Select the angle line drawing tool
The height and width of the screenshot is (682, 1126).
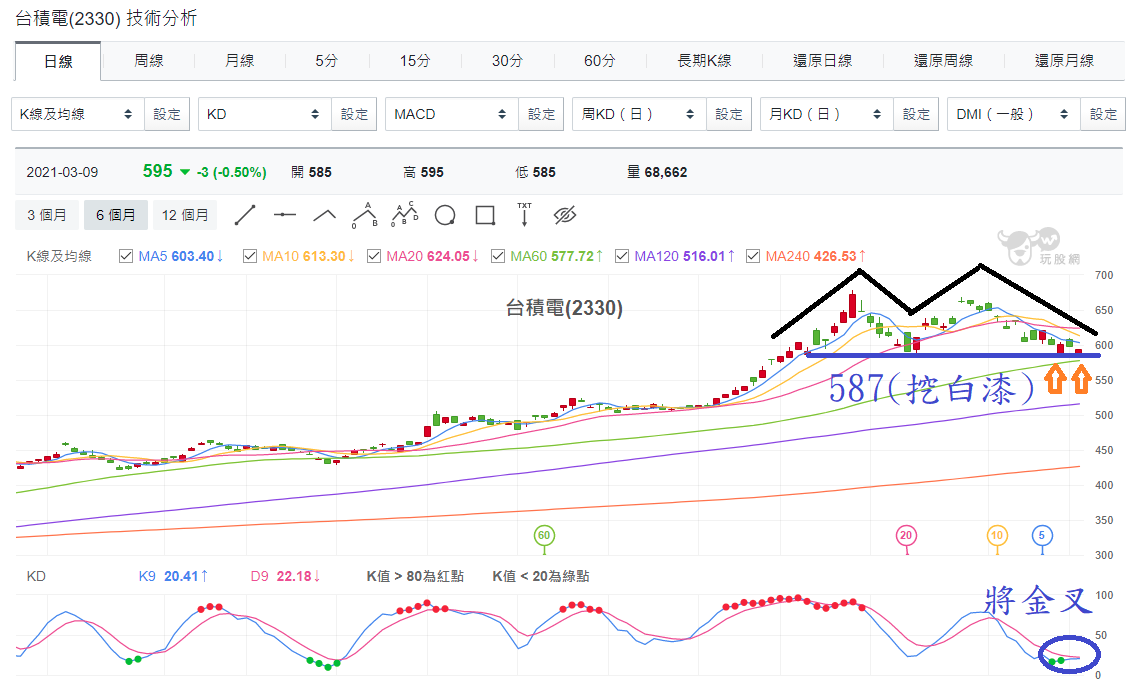325,215
